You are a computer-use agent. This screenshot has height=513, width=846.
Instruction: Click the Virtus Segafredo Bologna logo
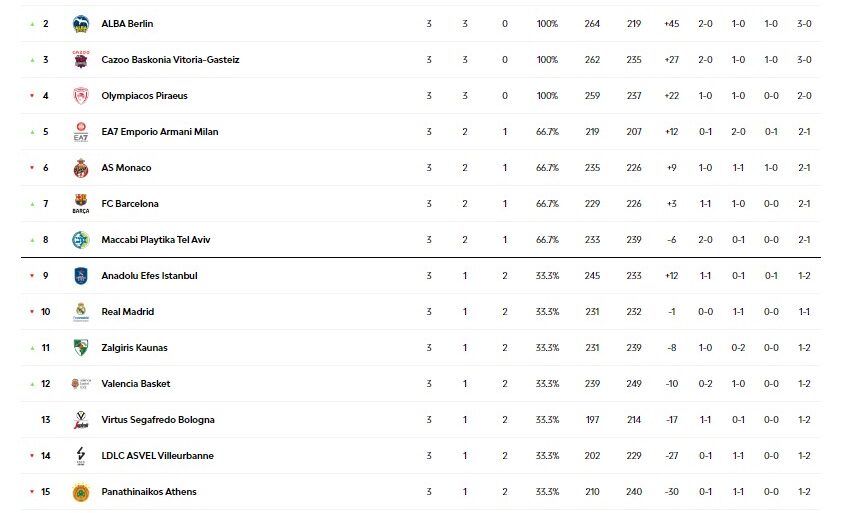81,420
